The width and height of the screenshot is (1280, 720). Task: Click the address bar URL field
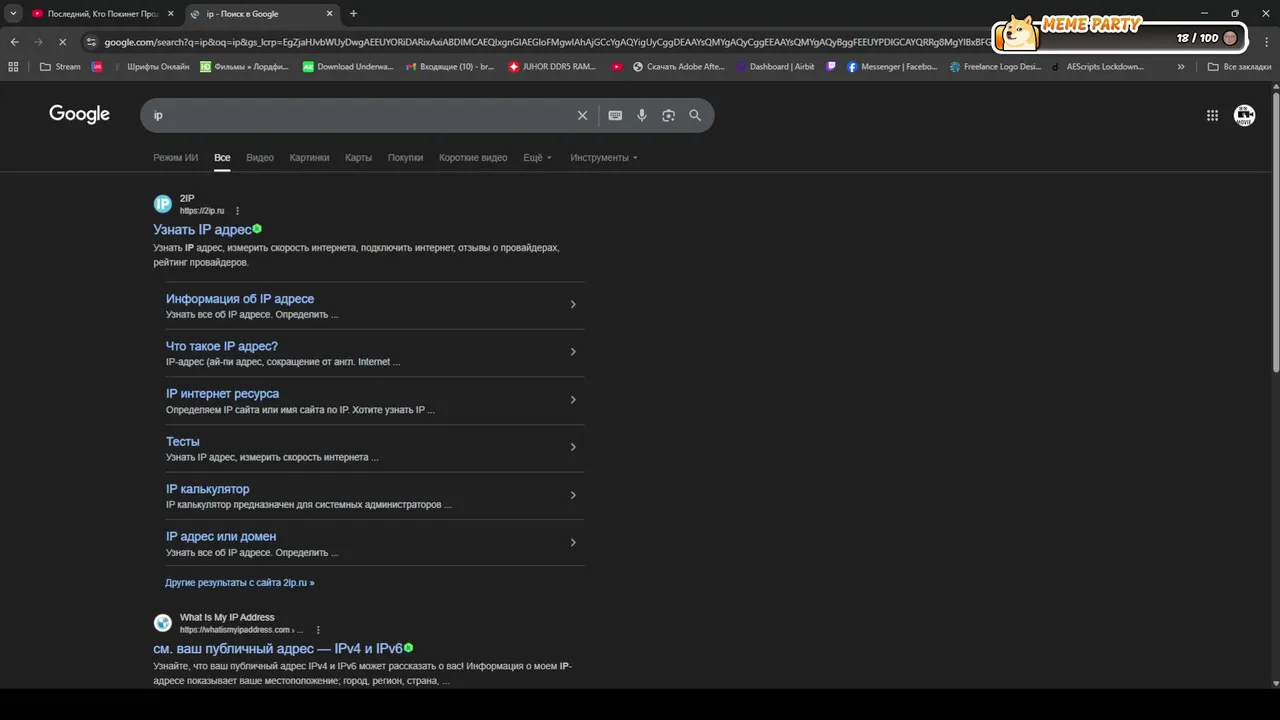(x=545, y=42)
